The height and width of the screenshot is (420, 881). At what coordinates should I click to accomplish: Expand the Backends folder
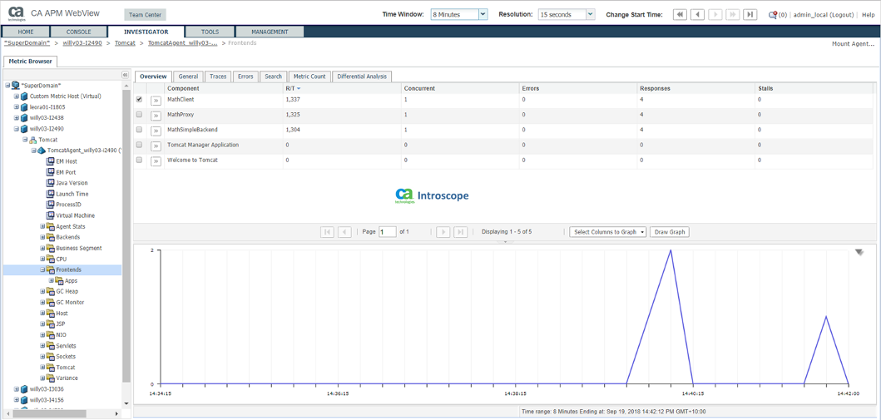point(42,238)
